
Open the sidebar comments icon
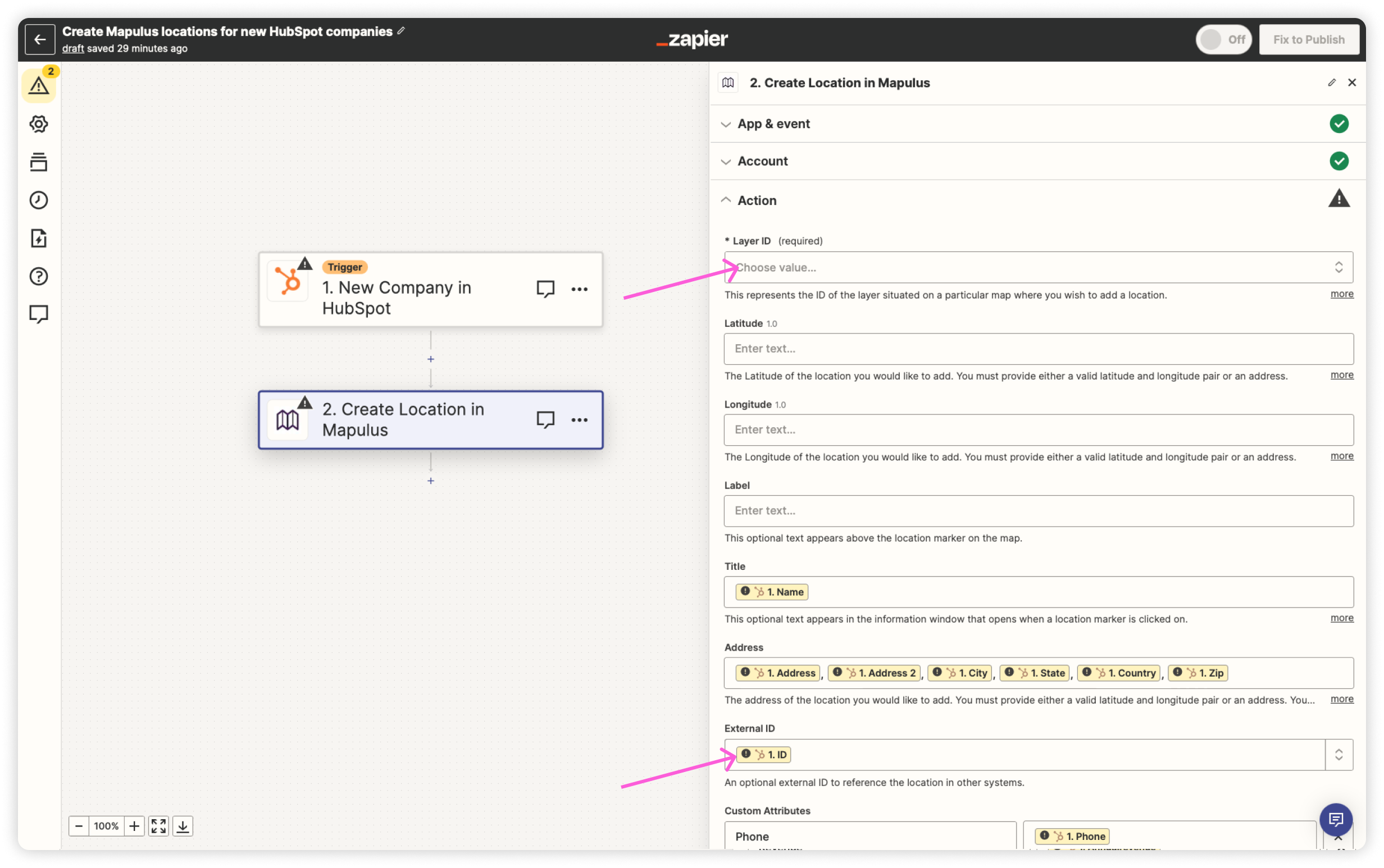pos(39,314)
